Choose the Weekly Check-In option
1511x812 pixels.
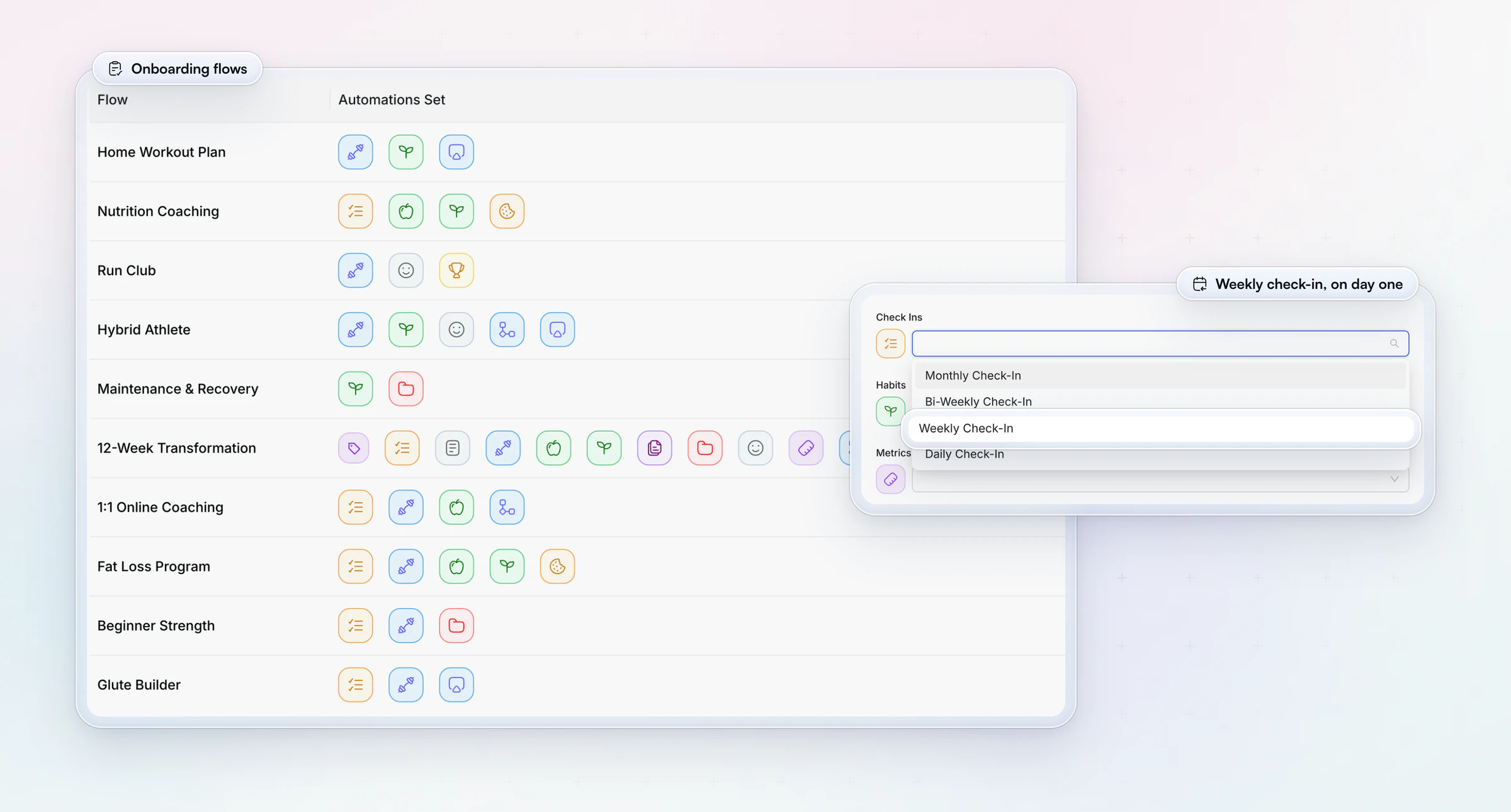pos(1161,428)
